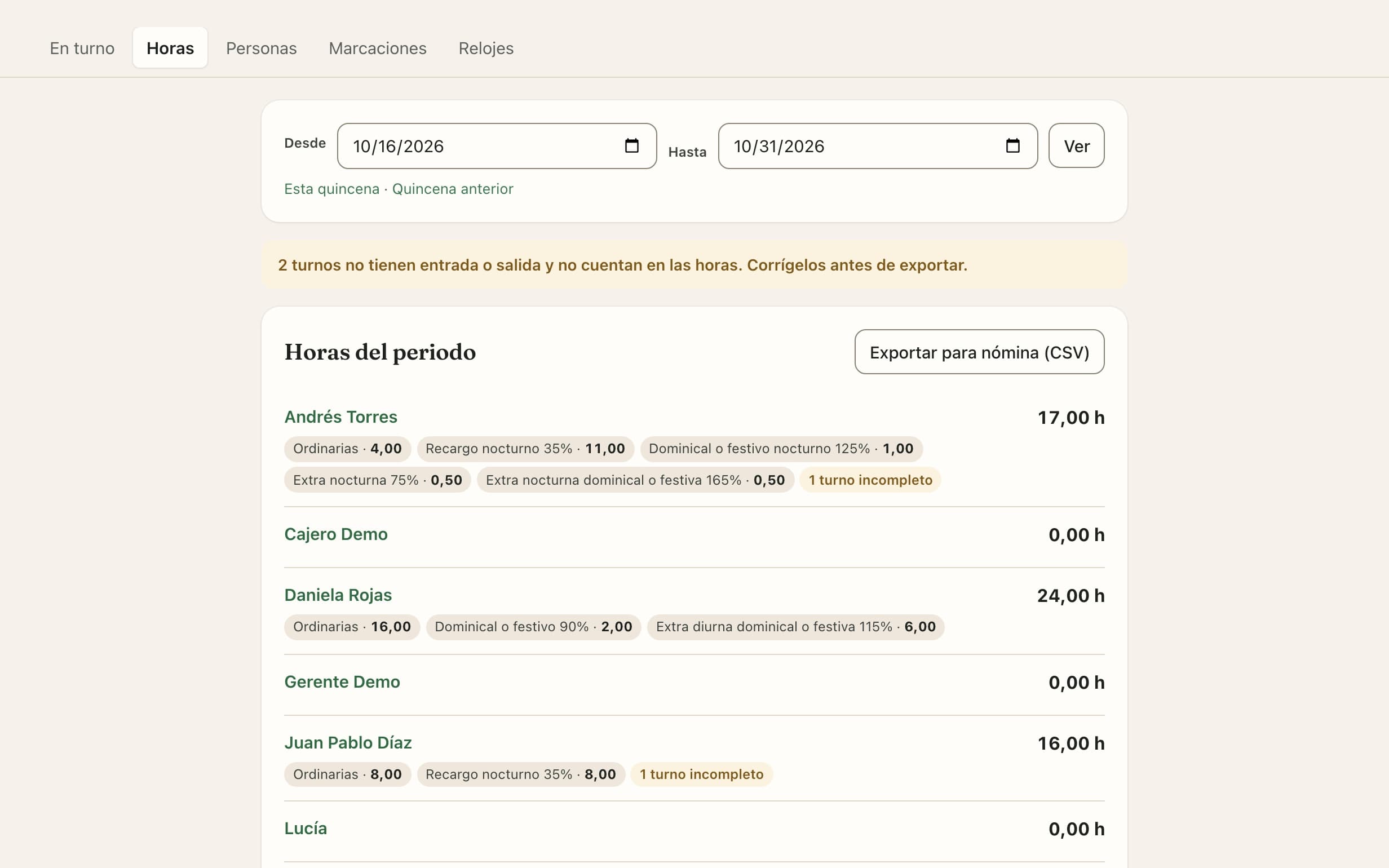Image resolution: width=1389 pixels, height=868 pixels.
Task: Click Juan Pablo Díaz '1 turno incompleto' badge
Action: (701, 774)
